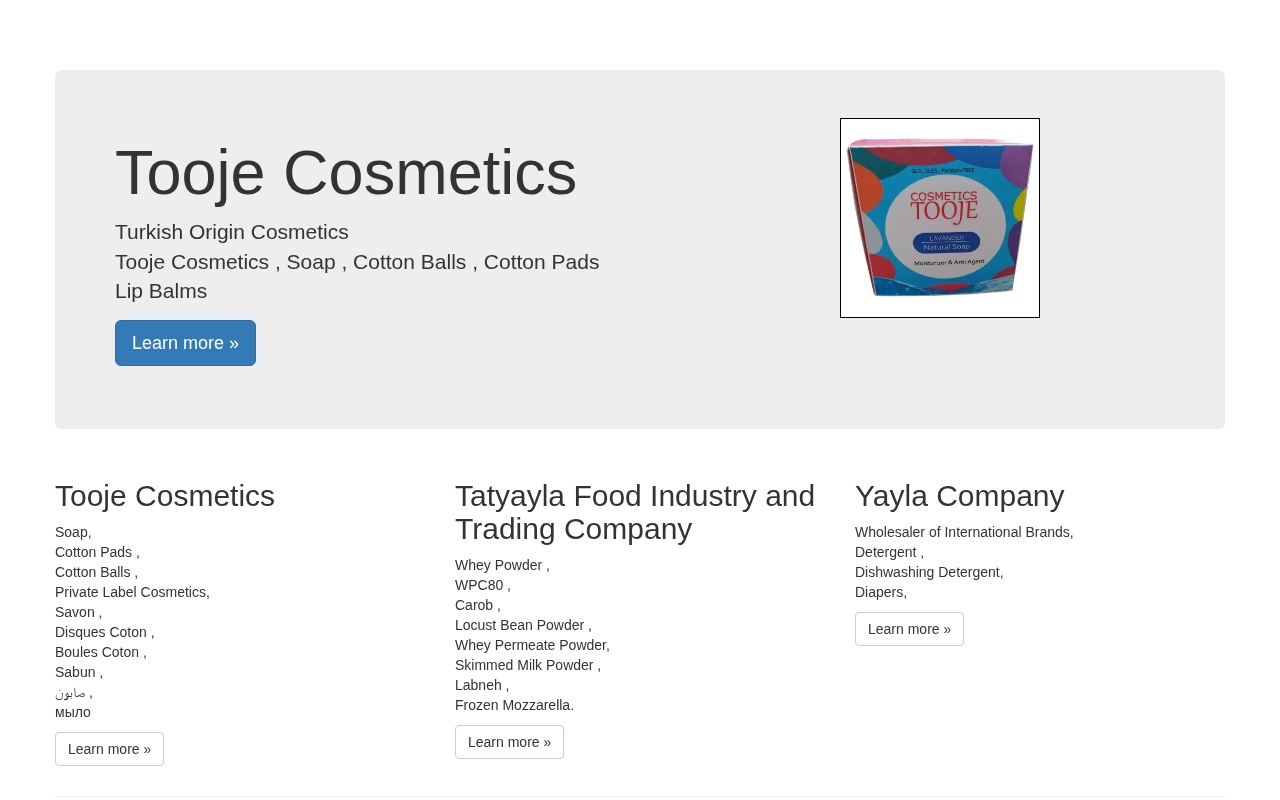The image size is (1280, 800).
Task: Click the blue Learn more button
Action: point(185,343)
